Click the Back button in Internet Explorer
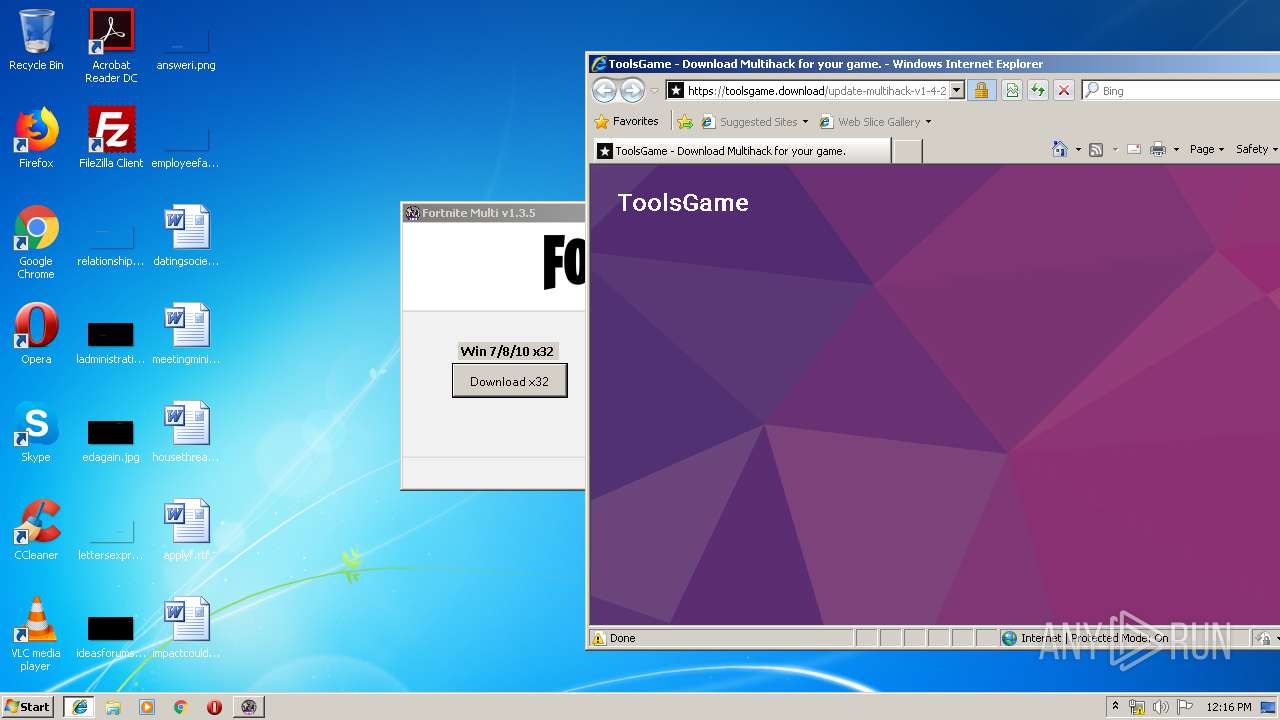This screenshot has width=1280, height=720. click(604, 90)
